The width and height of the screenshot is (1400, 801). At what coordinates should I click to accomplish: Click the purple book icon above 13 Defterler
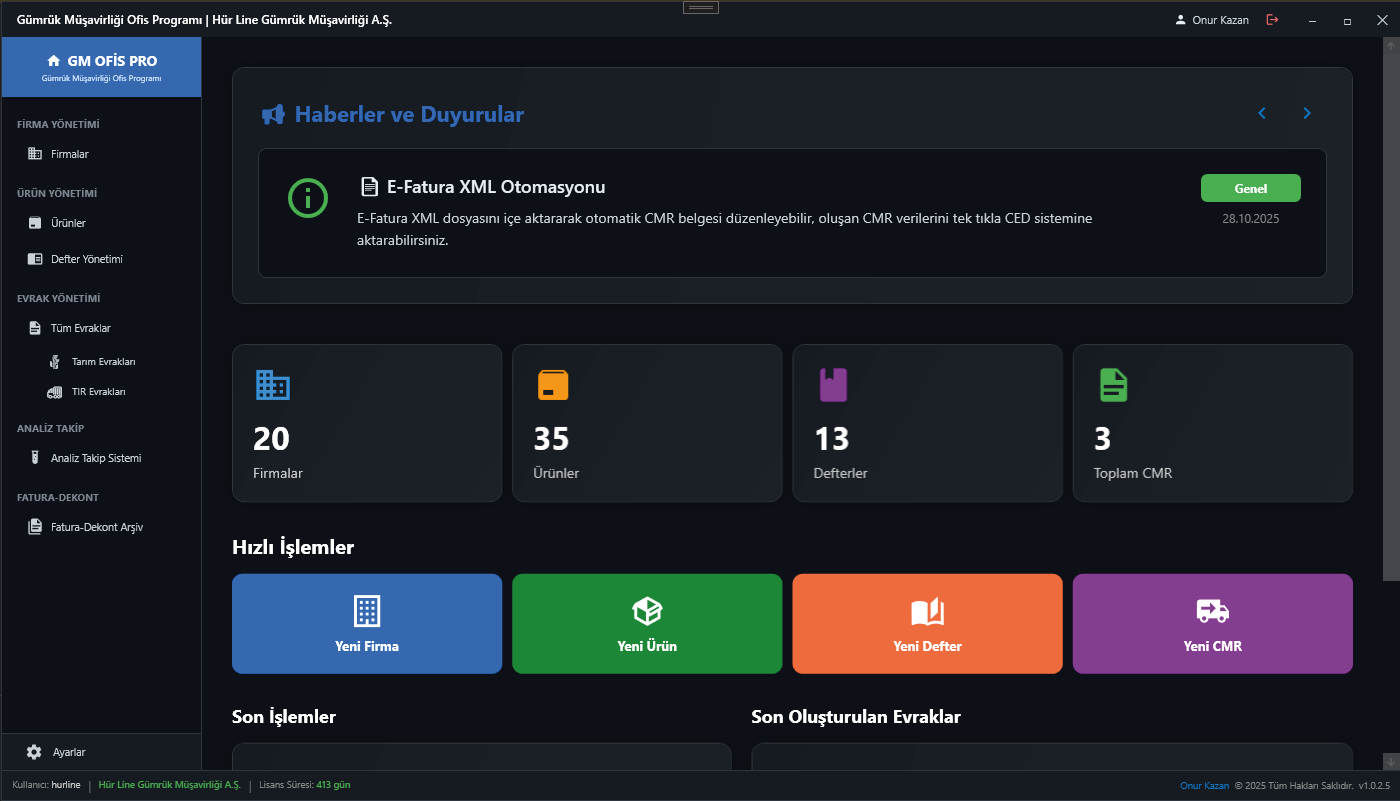833,385
